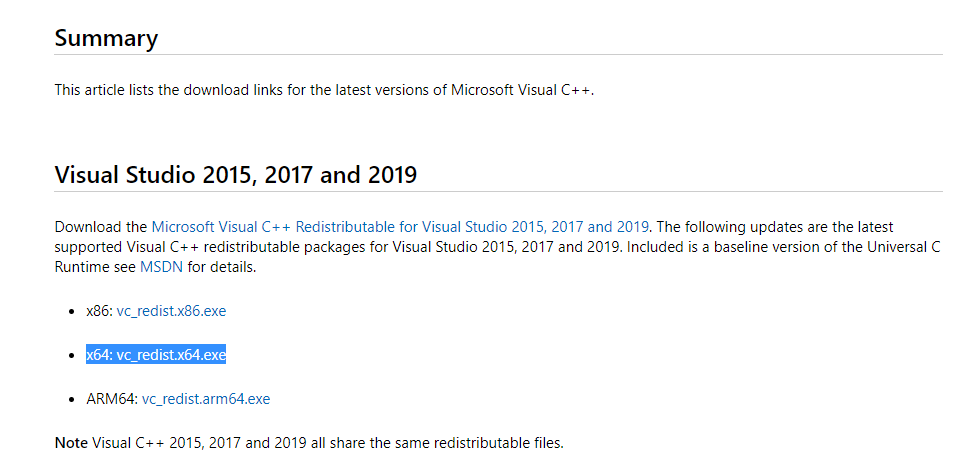Click the divider line under Summary

(x=498, y=55)
